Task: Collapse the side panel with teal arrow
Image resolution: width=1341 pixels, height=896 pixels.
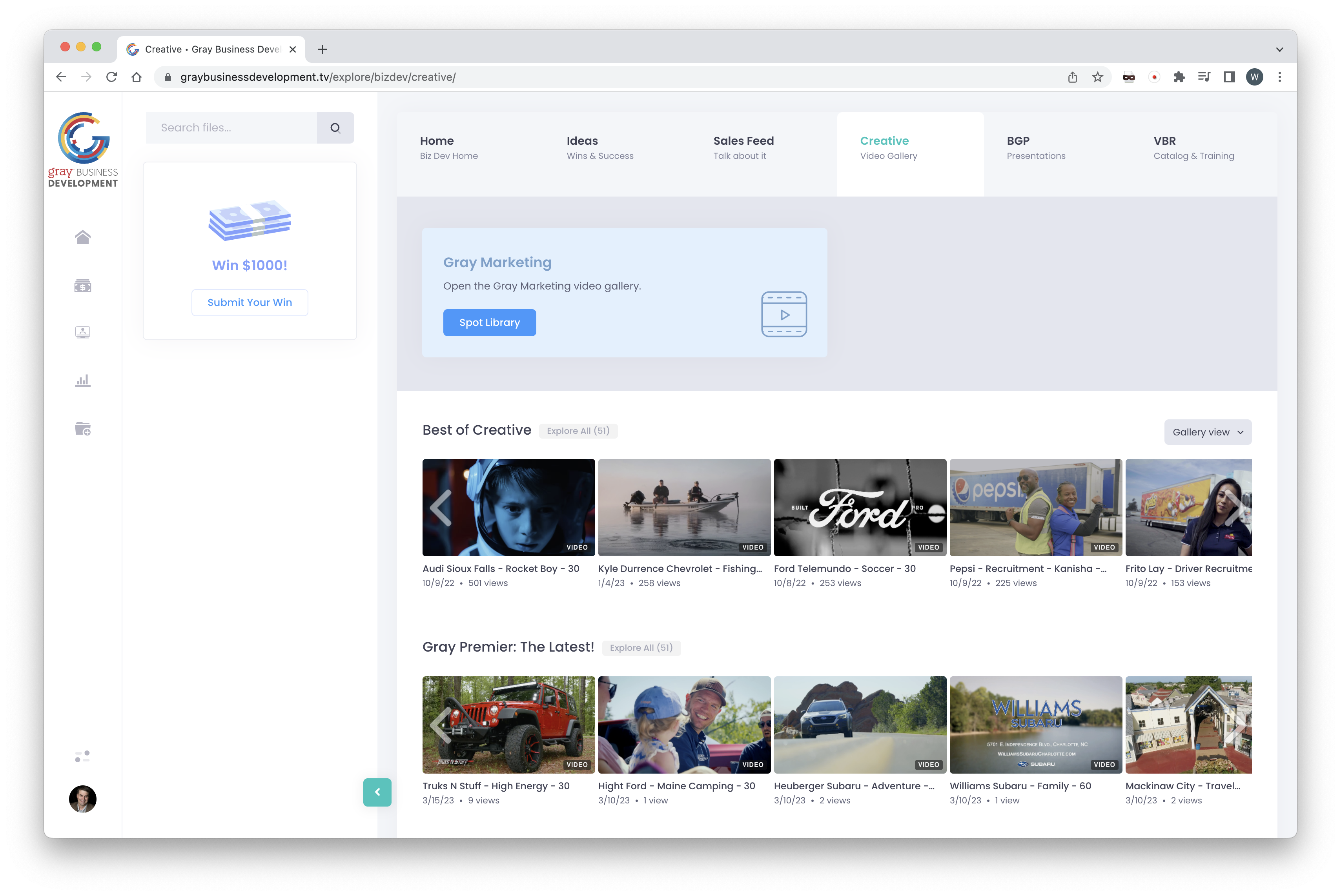Action: pos(377,792)
